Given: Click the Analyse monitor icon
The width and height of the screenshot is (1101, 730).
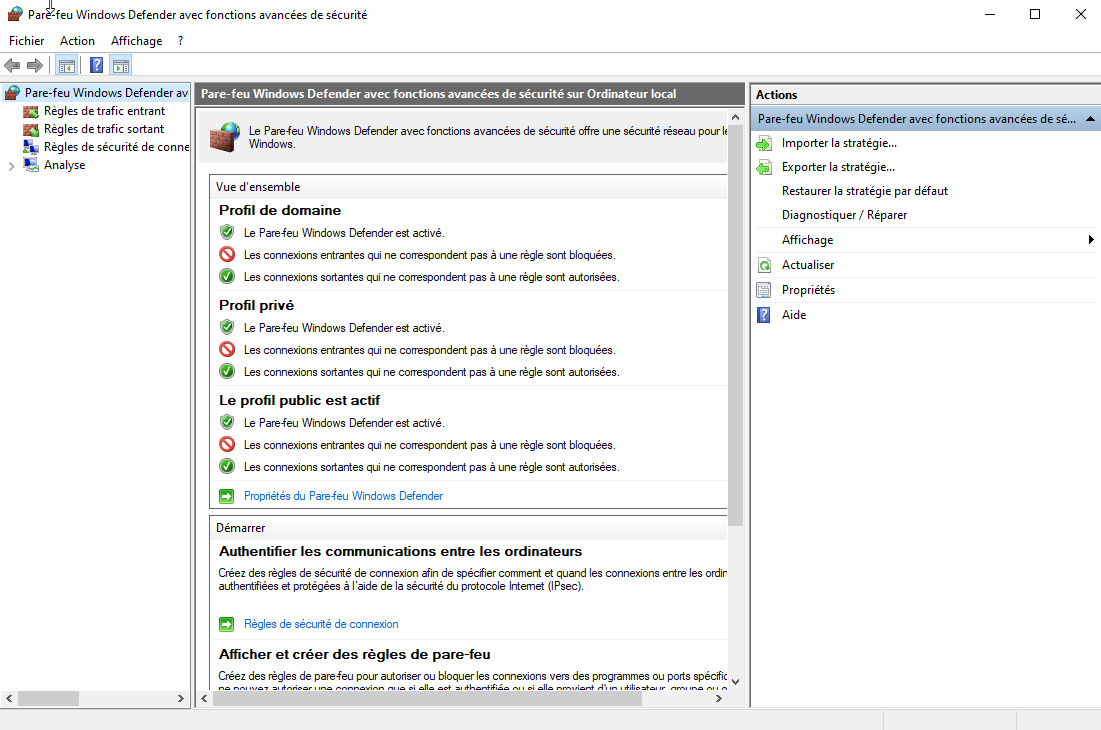Looking at the screenshot, I should [31, 165].
